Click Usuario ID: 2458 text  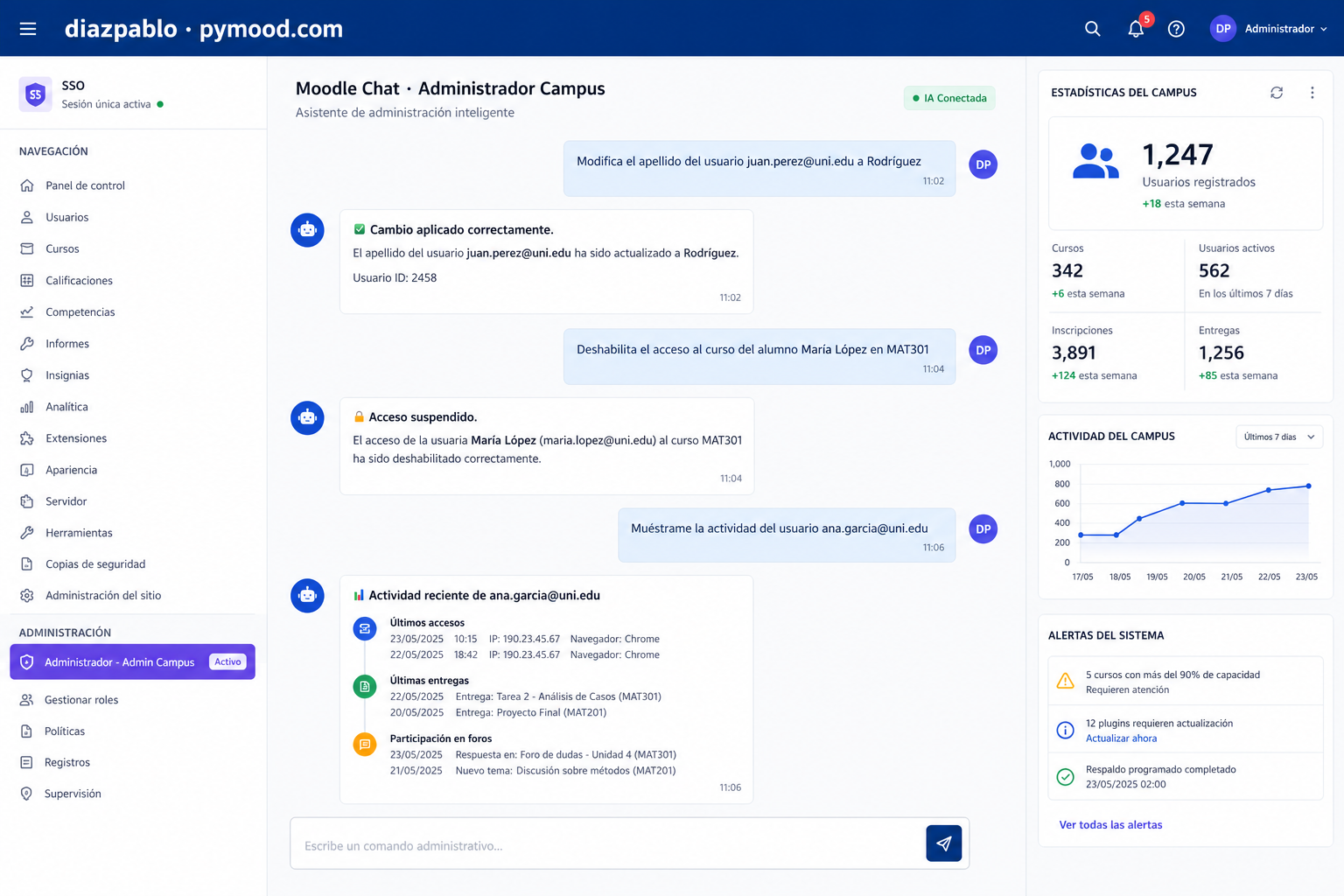(395, 277)
